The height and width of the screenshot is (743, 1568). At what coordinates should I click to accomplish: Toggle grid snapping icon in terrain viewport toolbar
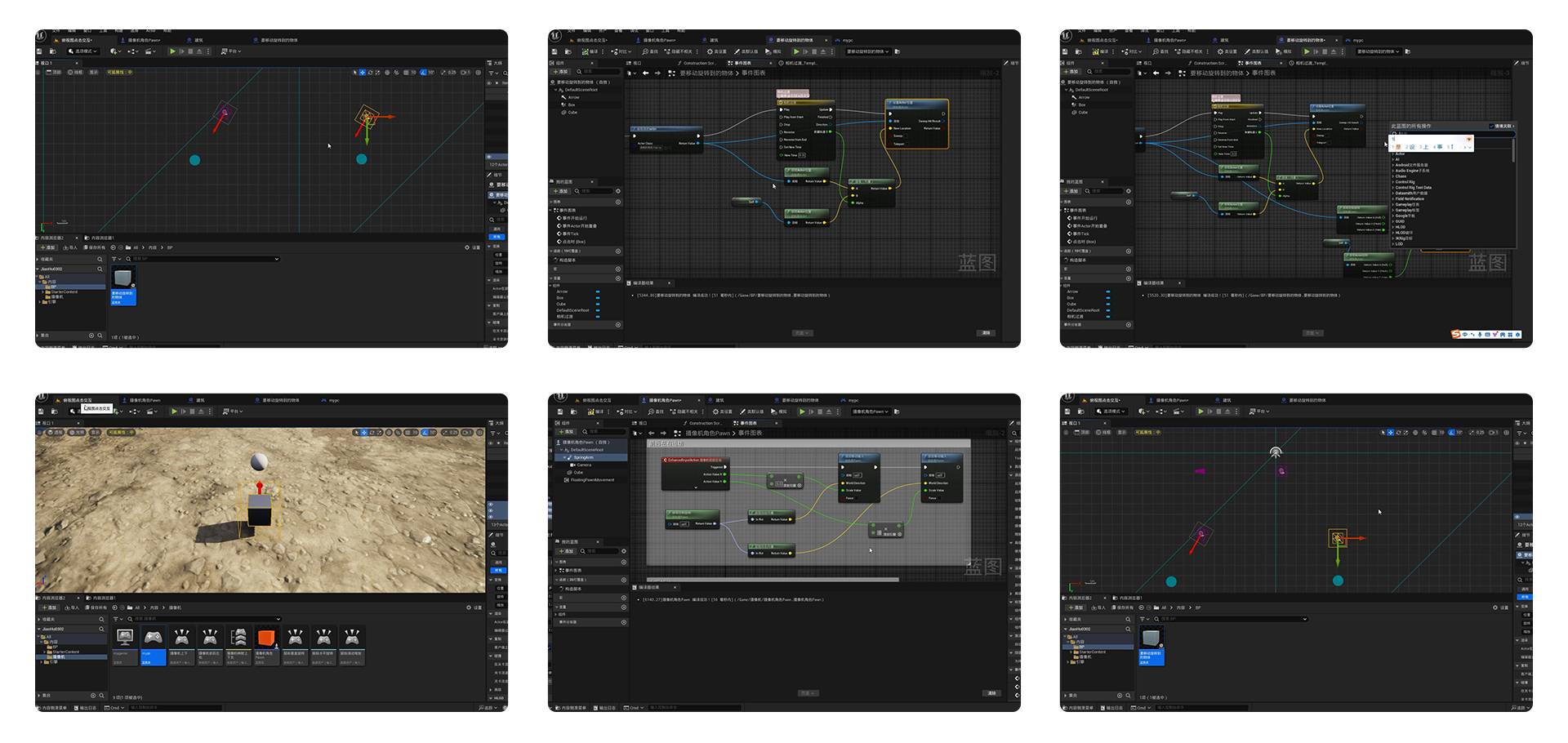(x=408, y=432)
